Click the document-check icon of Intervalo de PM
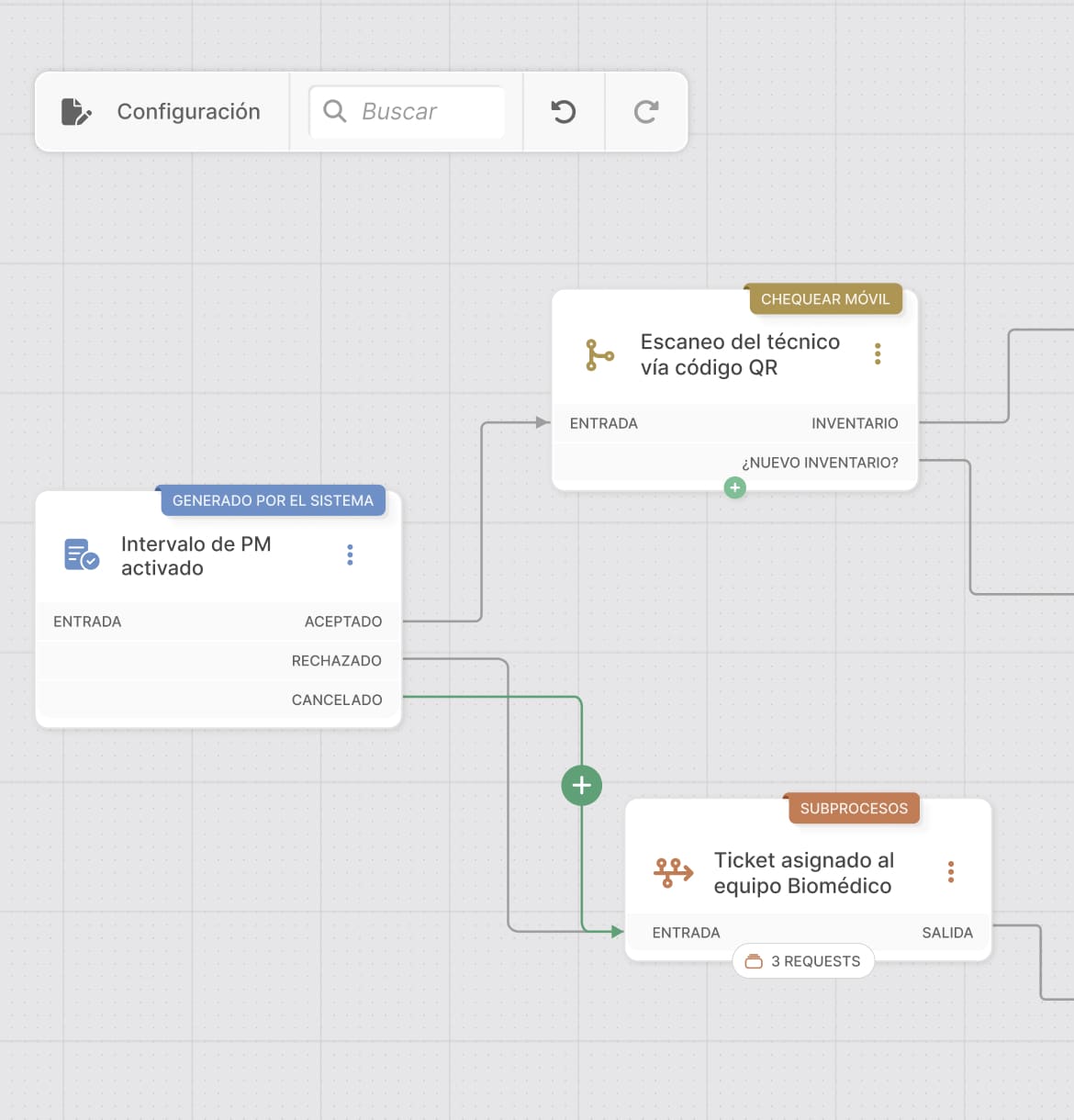This screenshot has height=1120, width=1074. click(82, 554)
